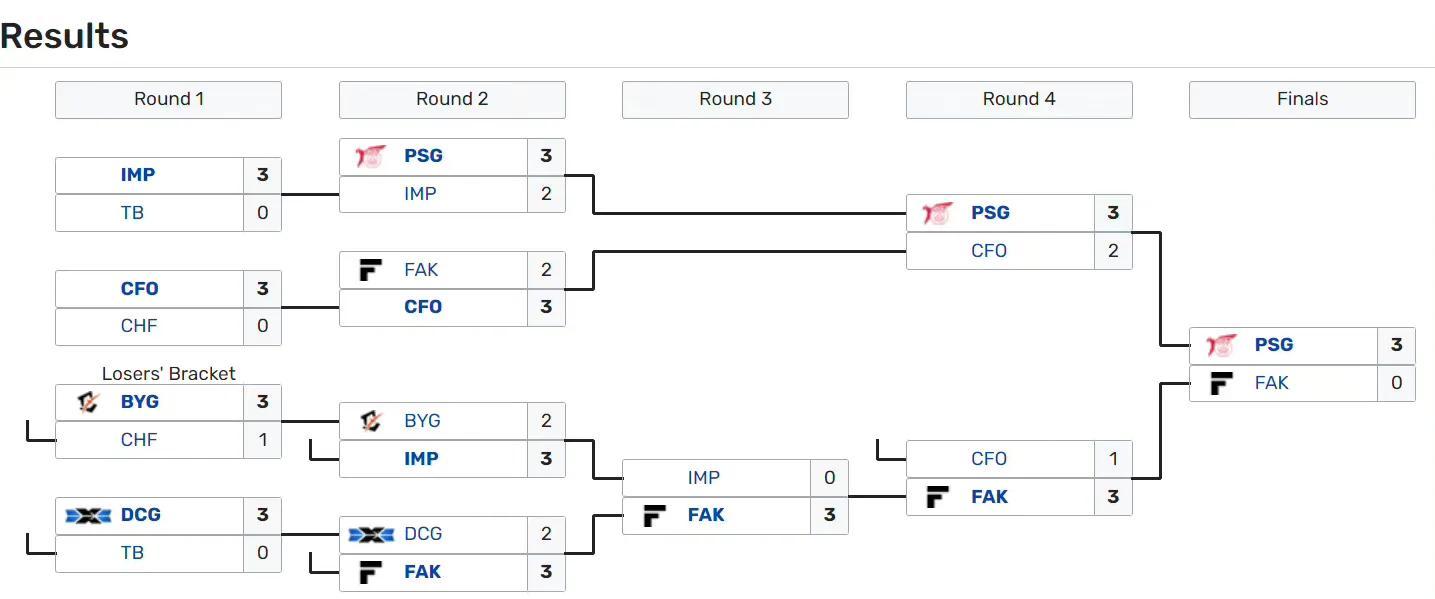Click the PSG logo in Round 4
1435x599 pixels.
(x=937, y=213)
